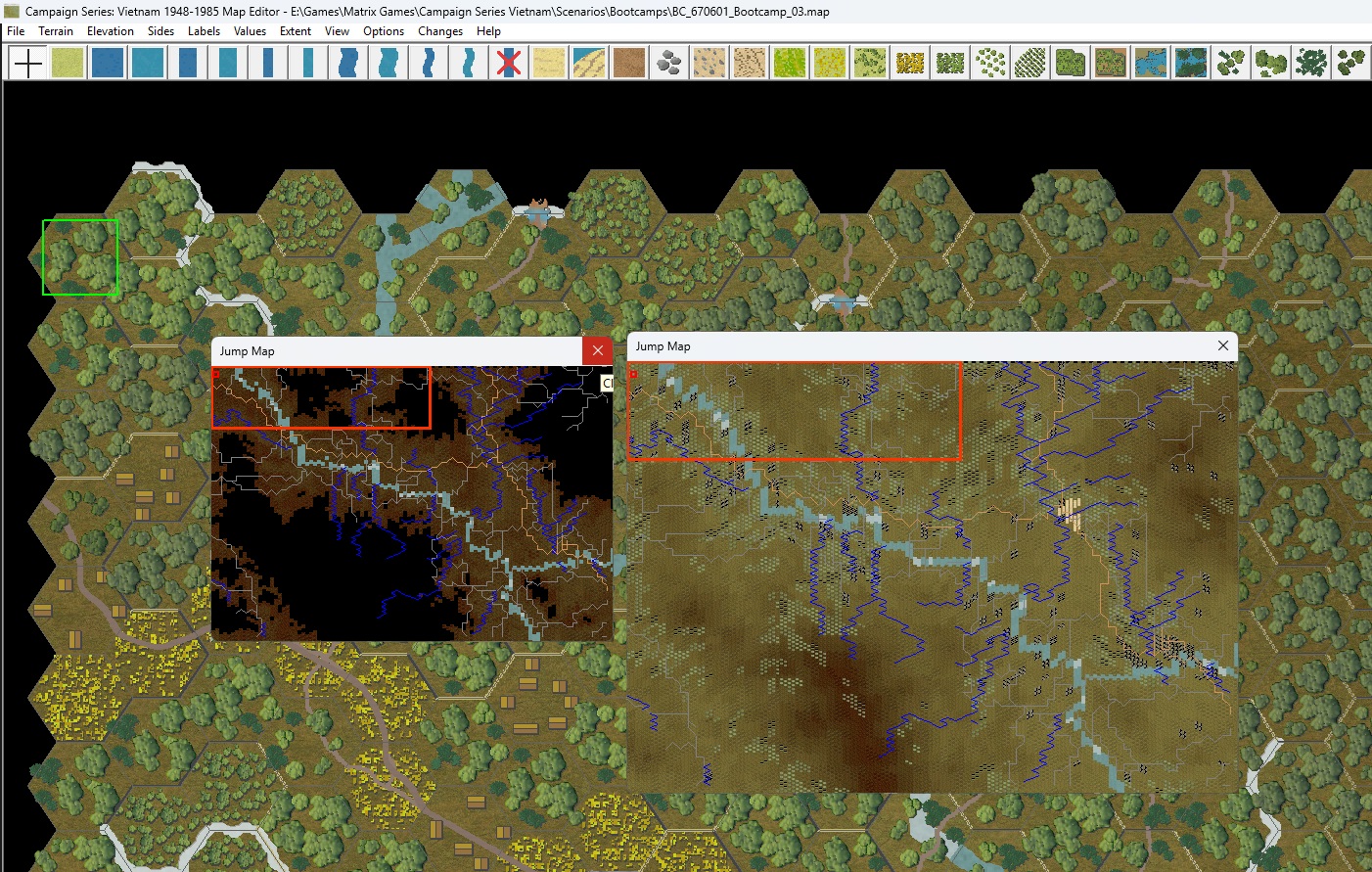The width and height of the screenshot is (1372, 872).
Task: Open the Options menu
Action: (384, 31)
